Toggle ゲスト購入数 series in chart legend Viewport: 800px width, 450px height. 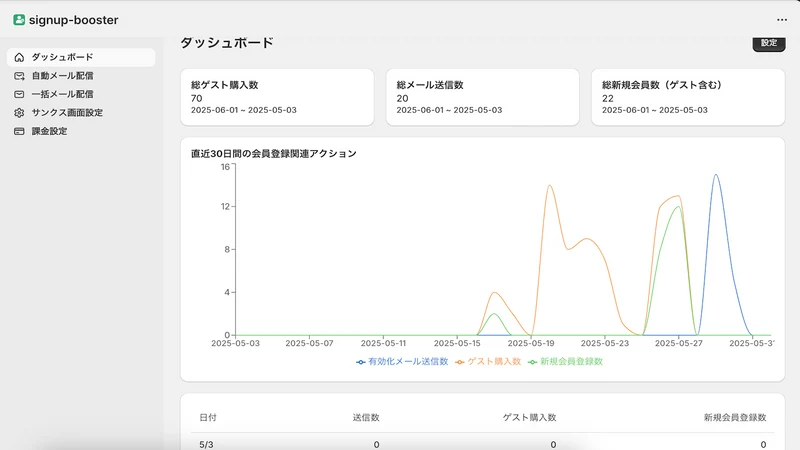(x=488, y=362)
